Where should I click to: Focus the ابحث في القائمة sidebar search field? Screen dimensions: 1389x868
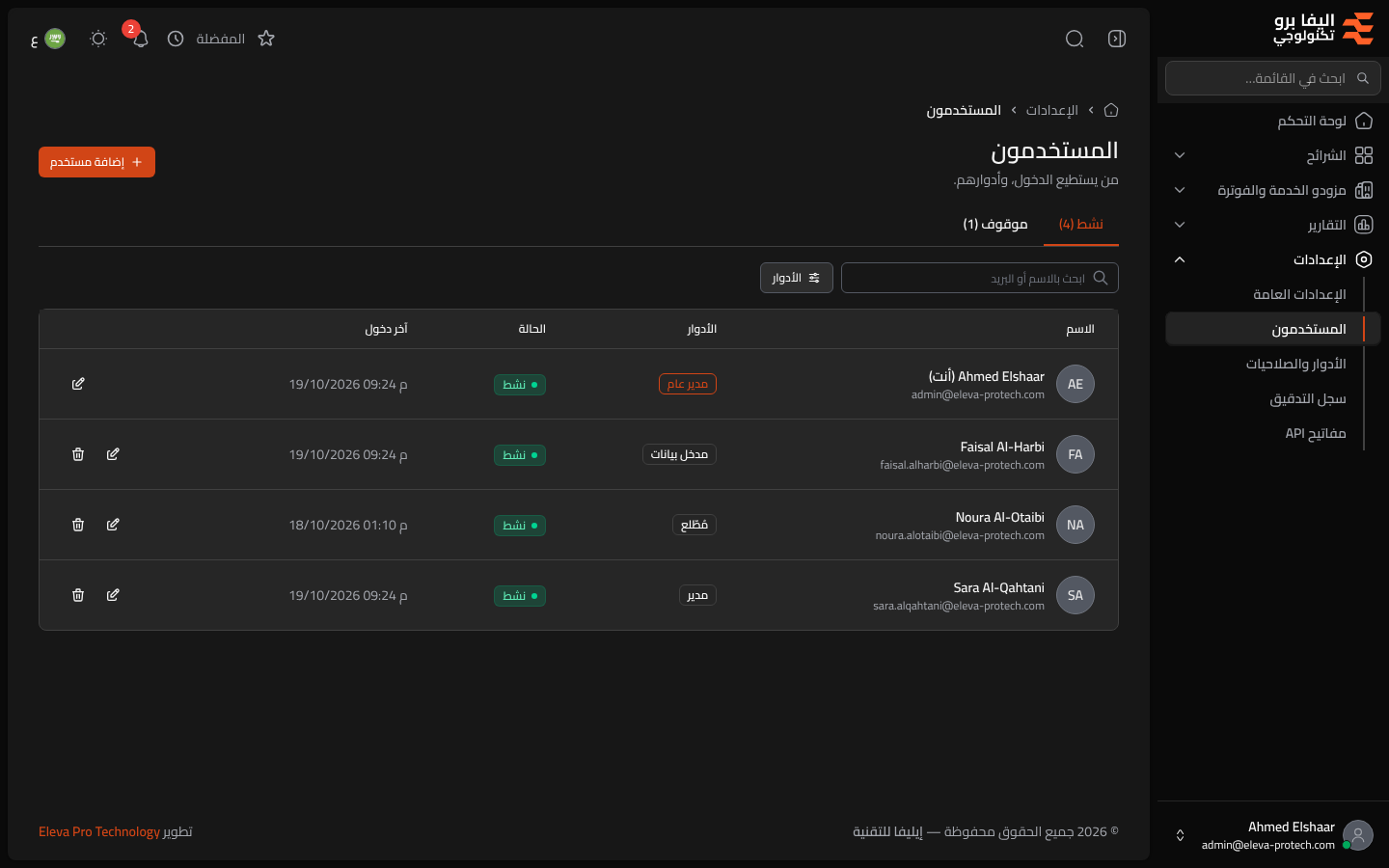click(x=1273, y=78)
